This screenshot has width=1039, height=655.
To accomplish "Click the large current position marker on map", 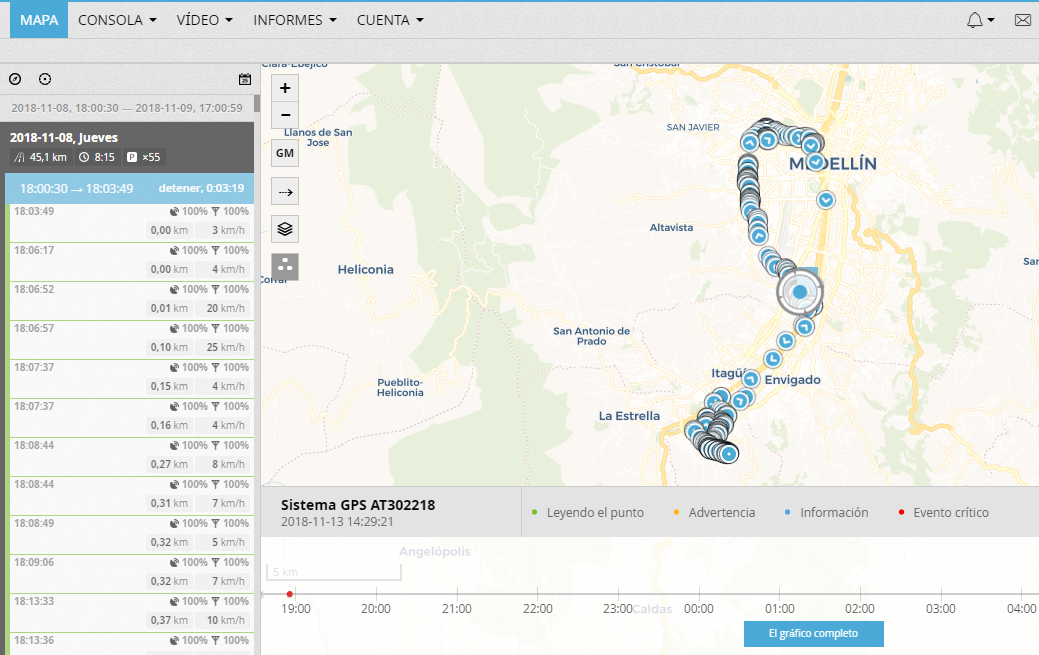I will tap(800, 292).
